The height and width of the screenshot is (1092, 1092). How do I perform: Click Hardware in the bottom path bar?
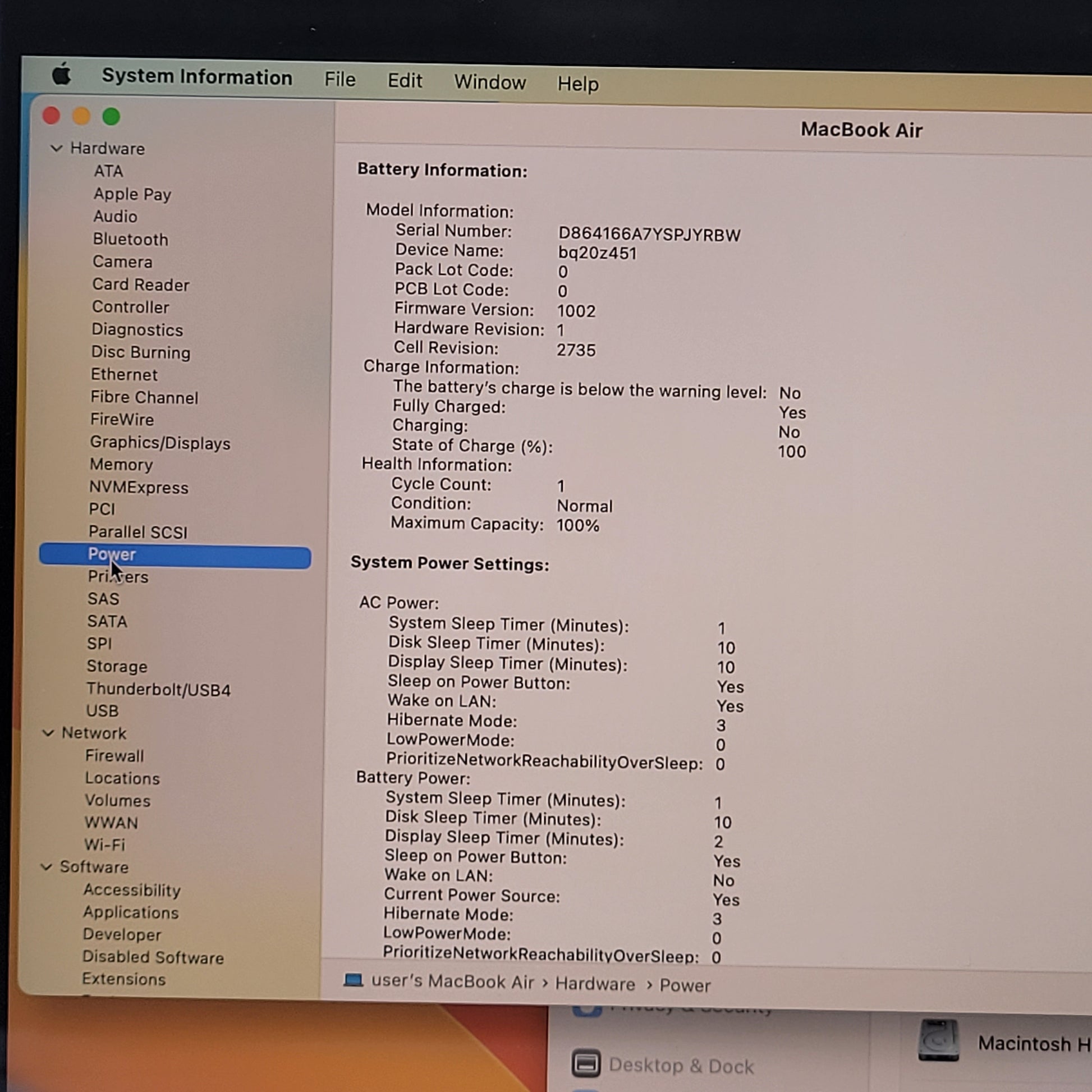pos(595,984)
